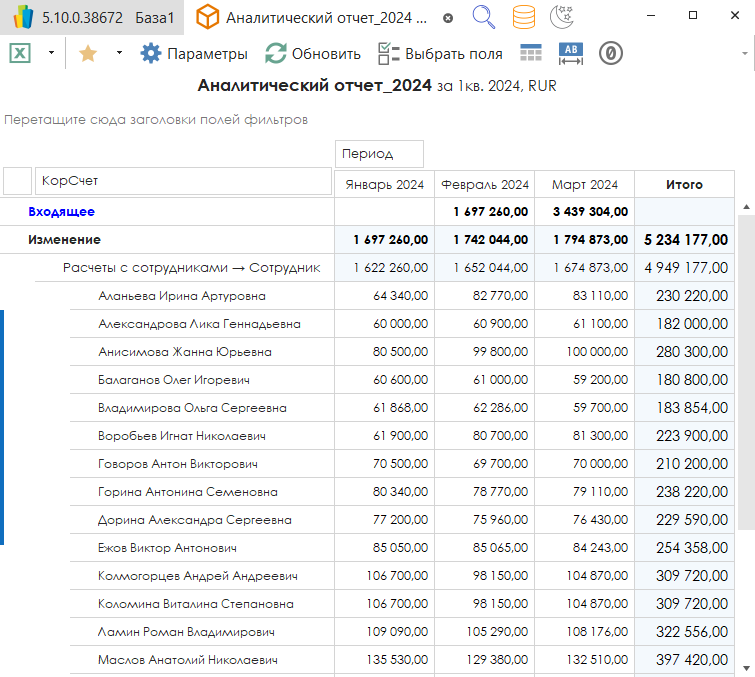Toggle night mode moon icon
Image resolution: width=755 pixels, height=677 pixels.
click(563, 17)
